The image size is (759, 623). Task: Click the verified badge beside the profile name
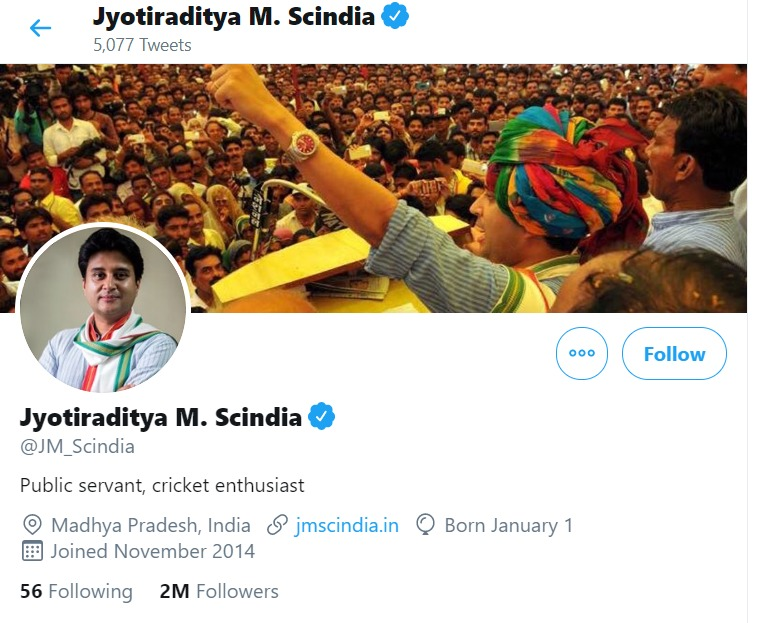pos(321,417)
